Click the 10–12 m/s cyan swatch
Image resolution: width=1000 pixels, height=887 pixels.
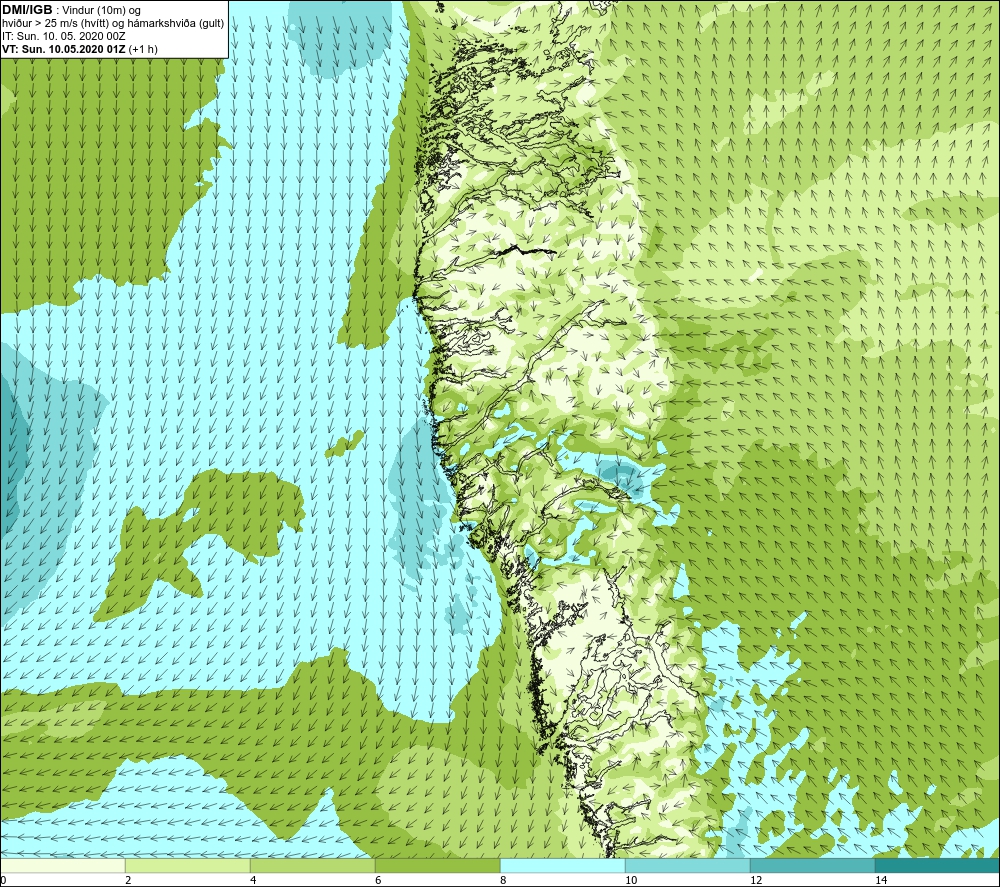click(688, 865)
